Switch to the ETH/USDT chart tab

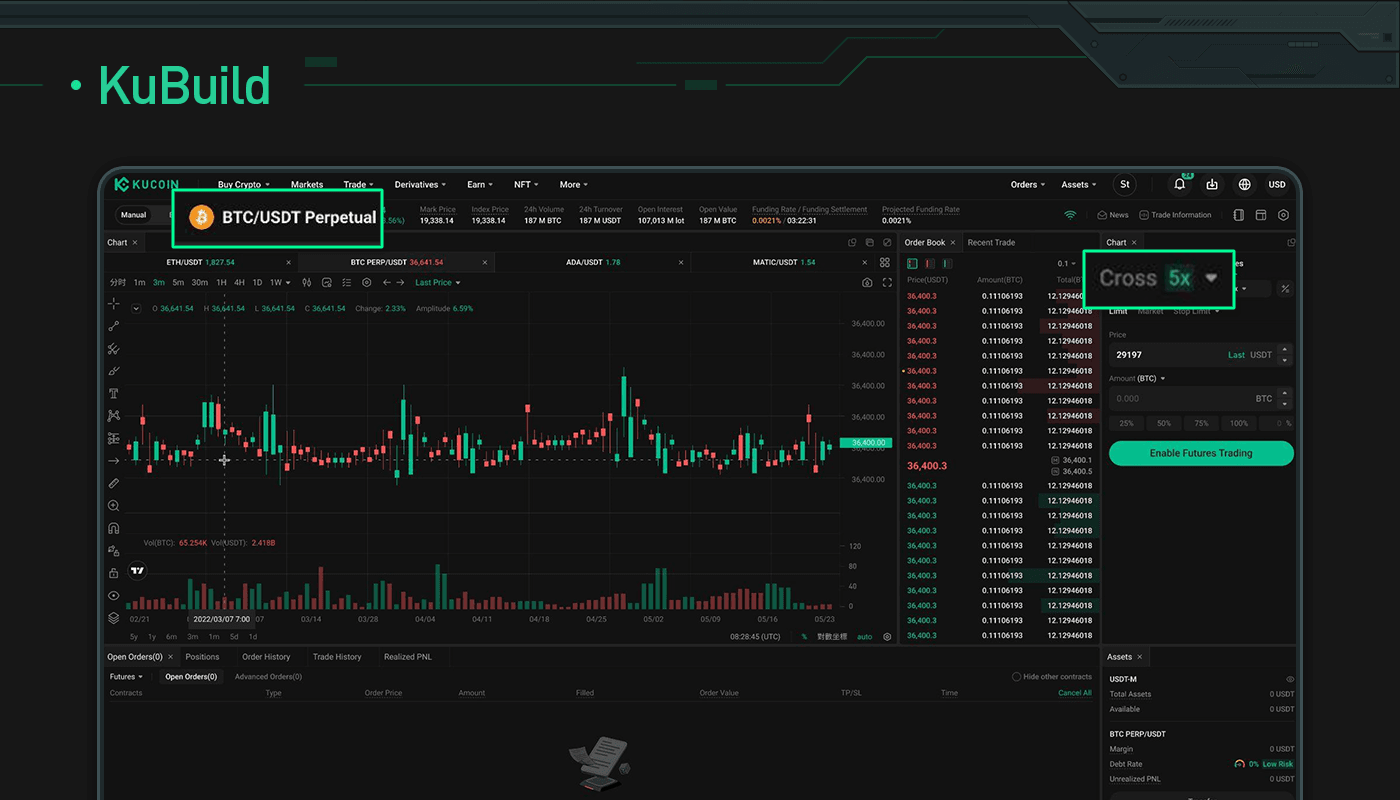click(x=200, y=262)
